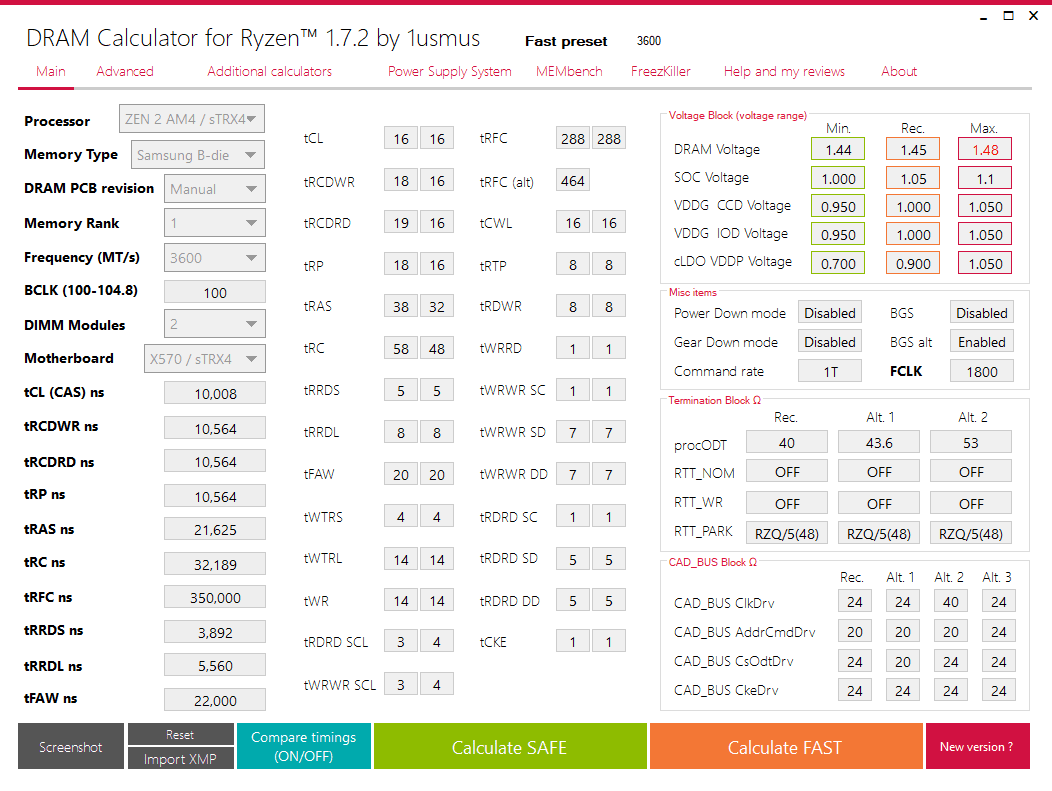Viewport: 1052px width, 791px height.
Task: Close the DRAM Calculator window
Action: 1034,16
